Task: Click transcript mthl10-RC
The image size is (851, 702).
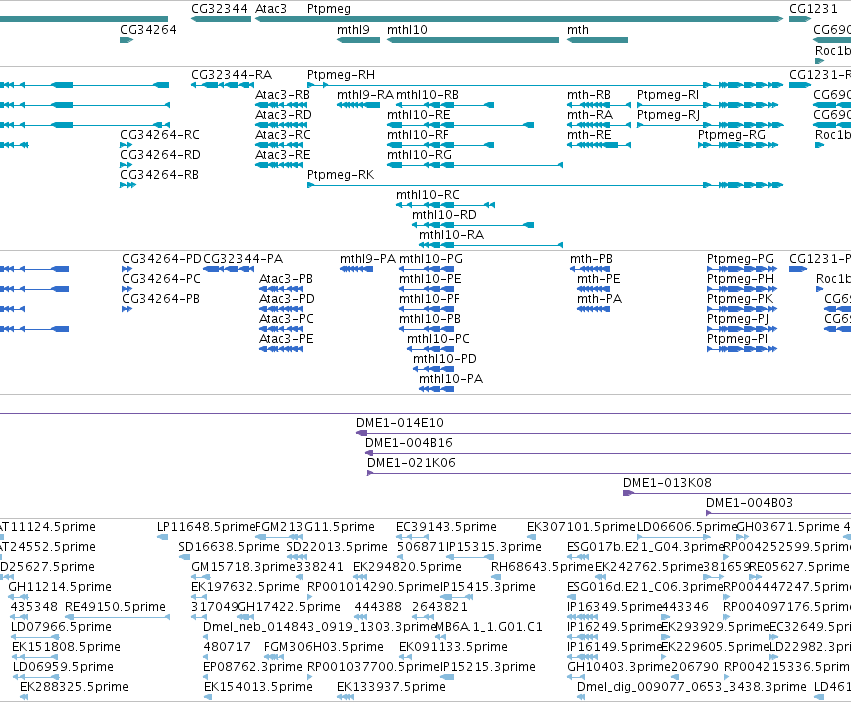Action: coord(428,195)
